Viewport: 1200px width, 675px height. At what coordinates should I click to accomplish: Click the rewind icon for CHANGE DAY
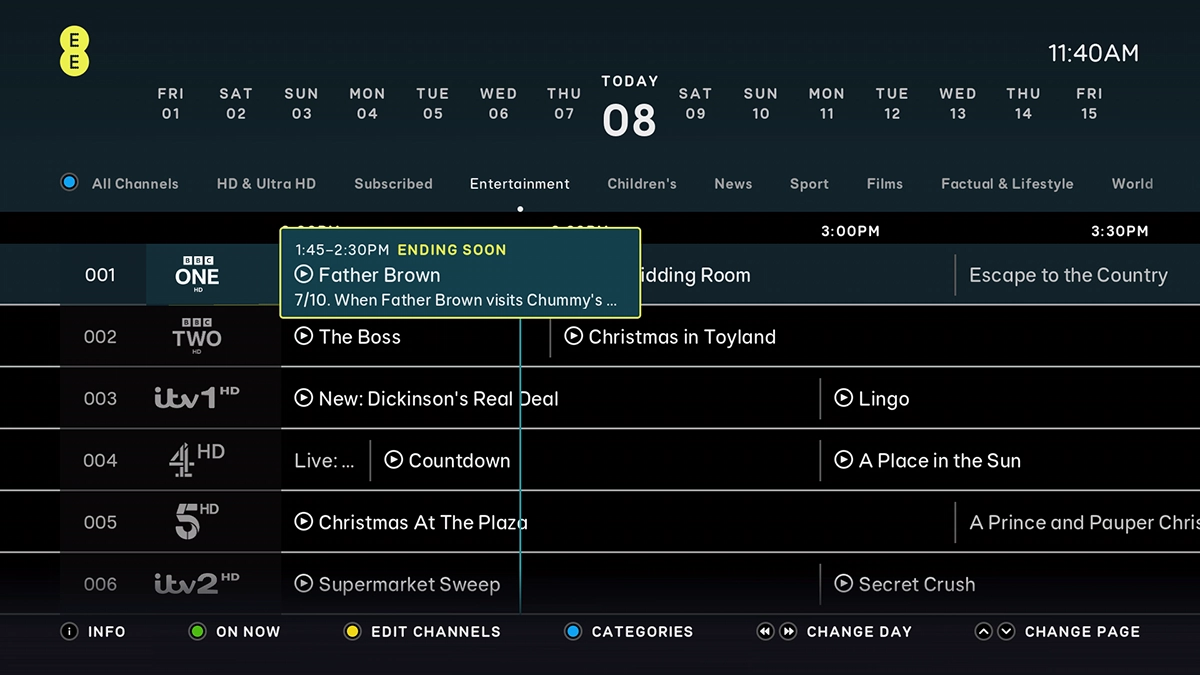pyautogui.click(x=765, y=631)
